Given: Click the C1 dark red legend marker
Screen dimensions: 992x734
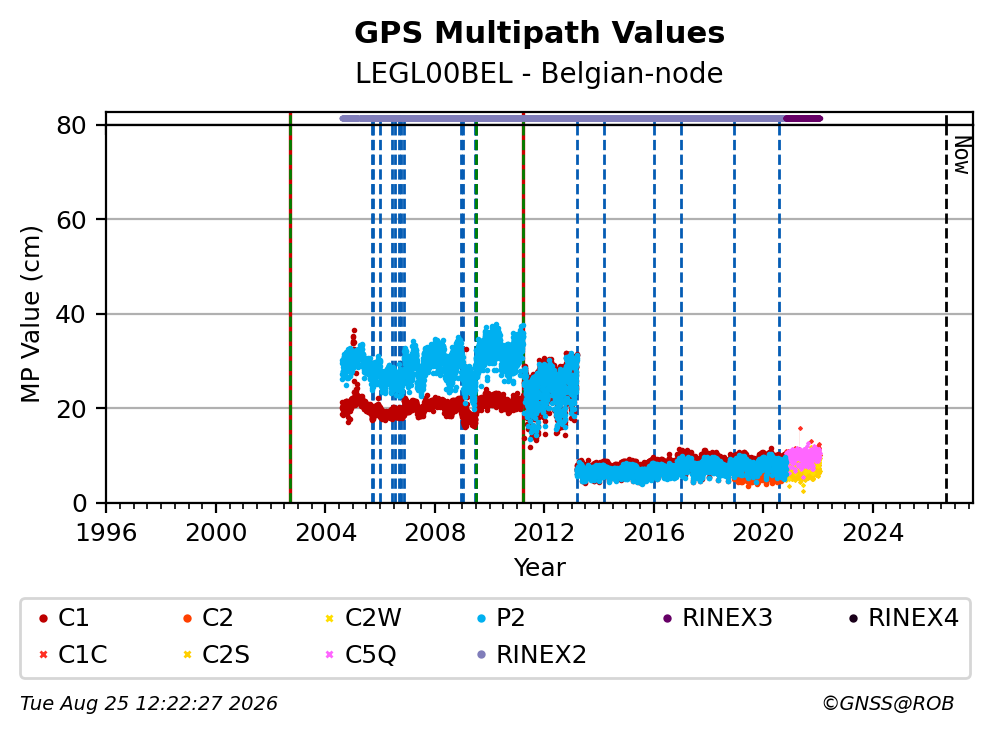Looking at the screenshot, I should [43, 618].
